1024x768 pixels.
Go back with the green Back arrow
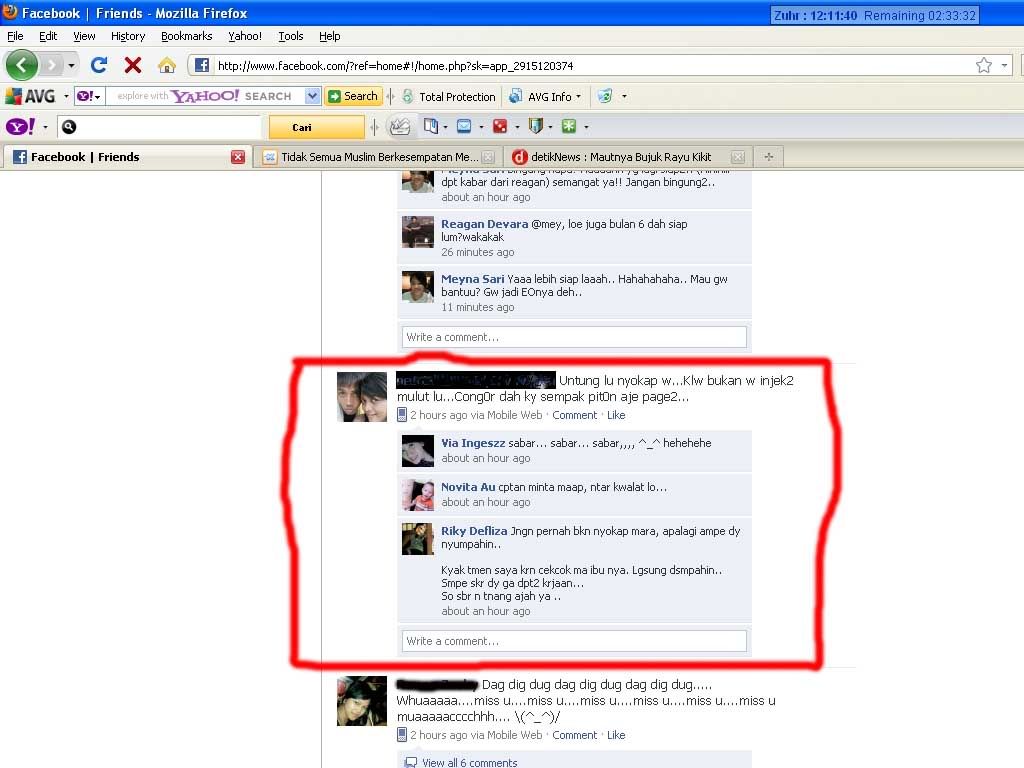pyautogui.click(x=22, y=65)
